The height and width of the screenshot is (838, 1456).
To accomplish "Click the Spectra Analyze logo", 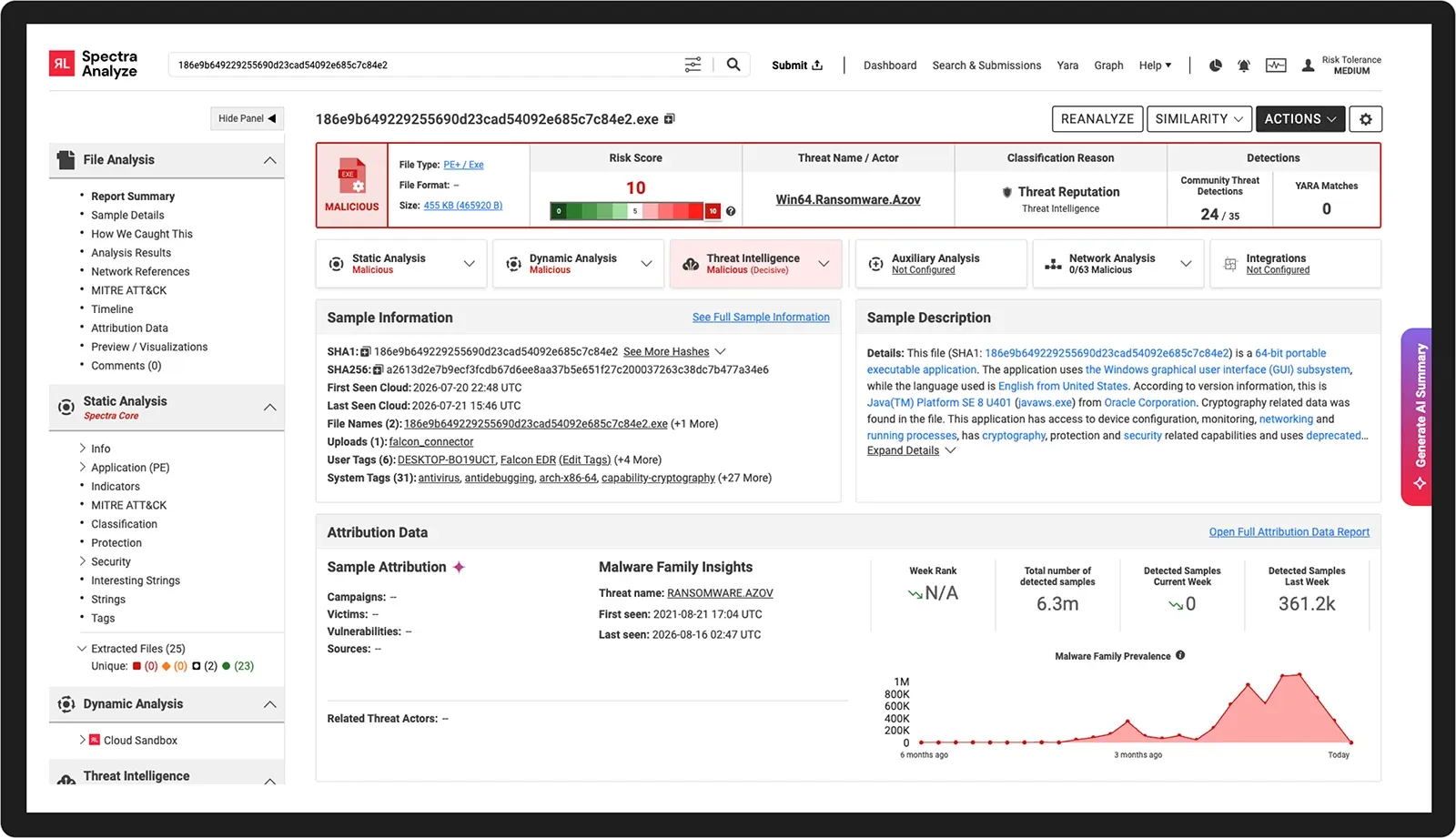I will point(93,64).
